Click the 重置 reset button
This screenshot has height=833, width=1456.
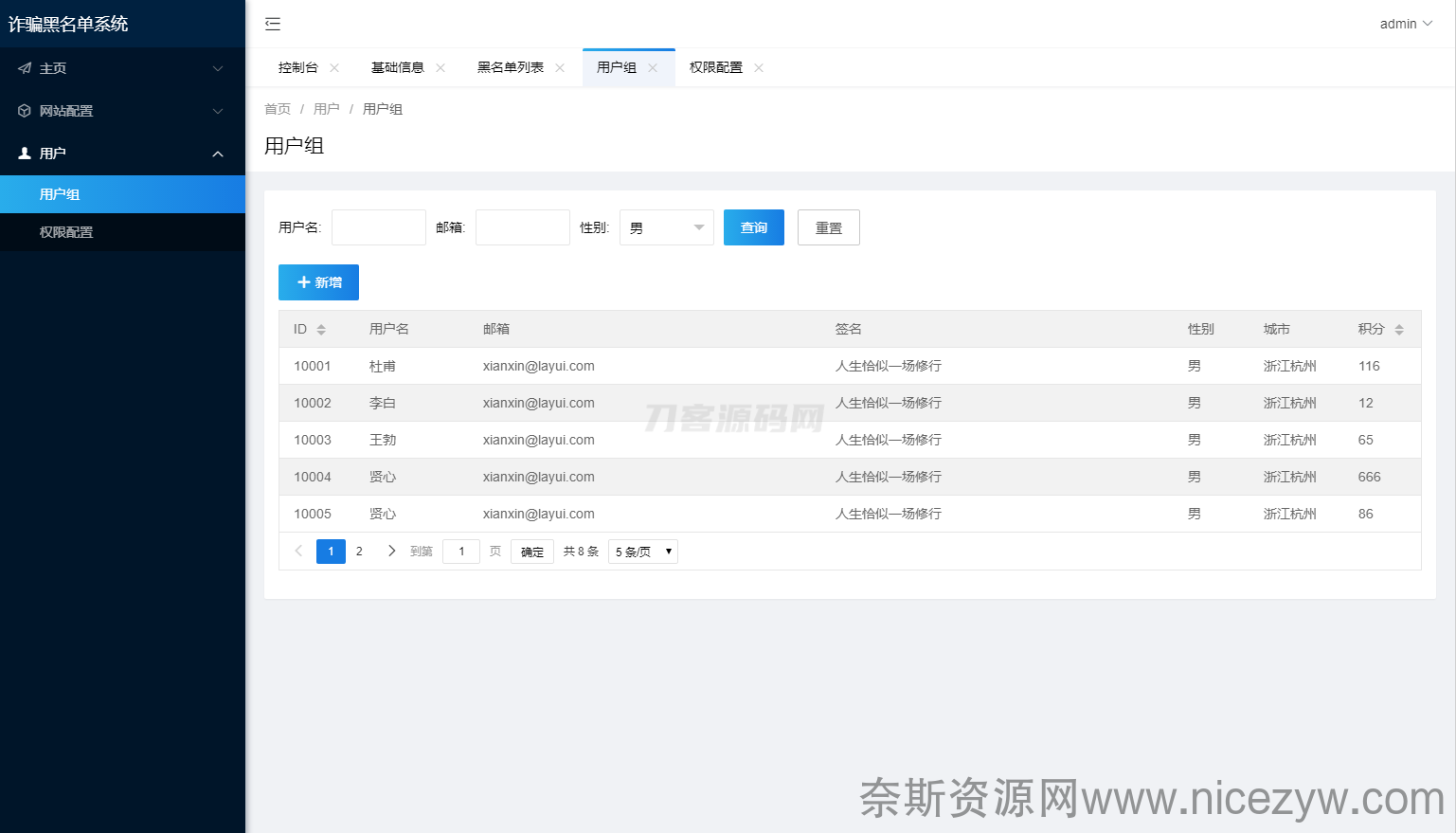pyautogui.click(x=829, y=227)
